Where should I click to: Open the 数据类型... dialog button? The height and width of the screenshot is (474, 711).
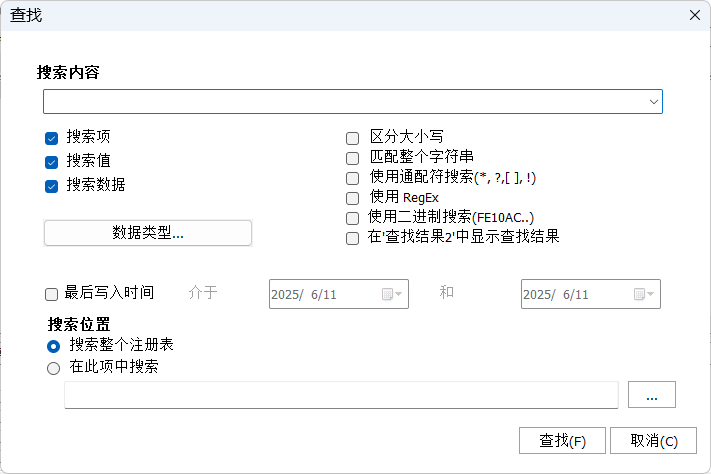[148, 233]
